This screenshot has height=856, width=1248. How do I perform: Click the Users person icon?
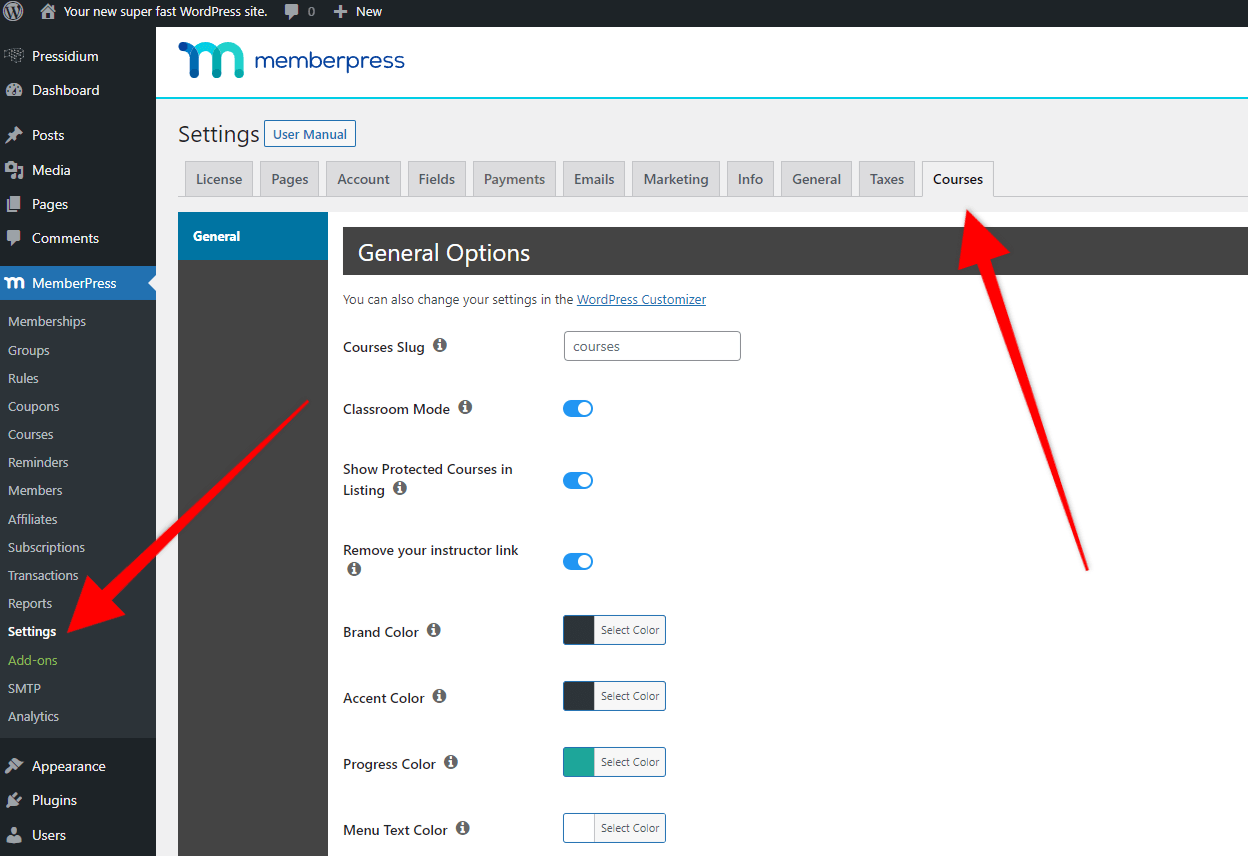[14, 835]
